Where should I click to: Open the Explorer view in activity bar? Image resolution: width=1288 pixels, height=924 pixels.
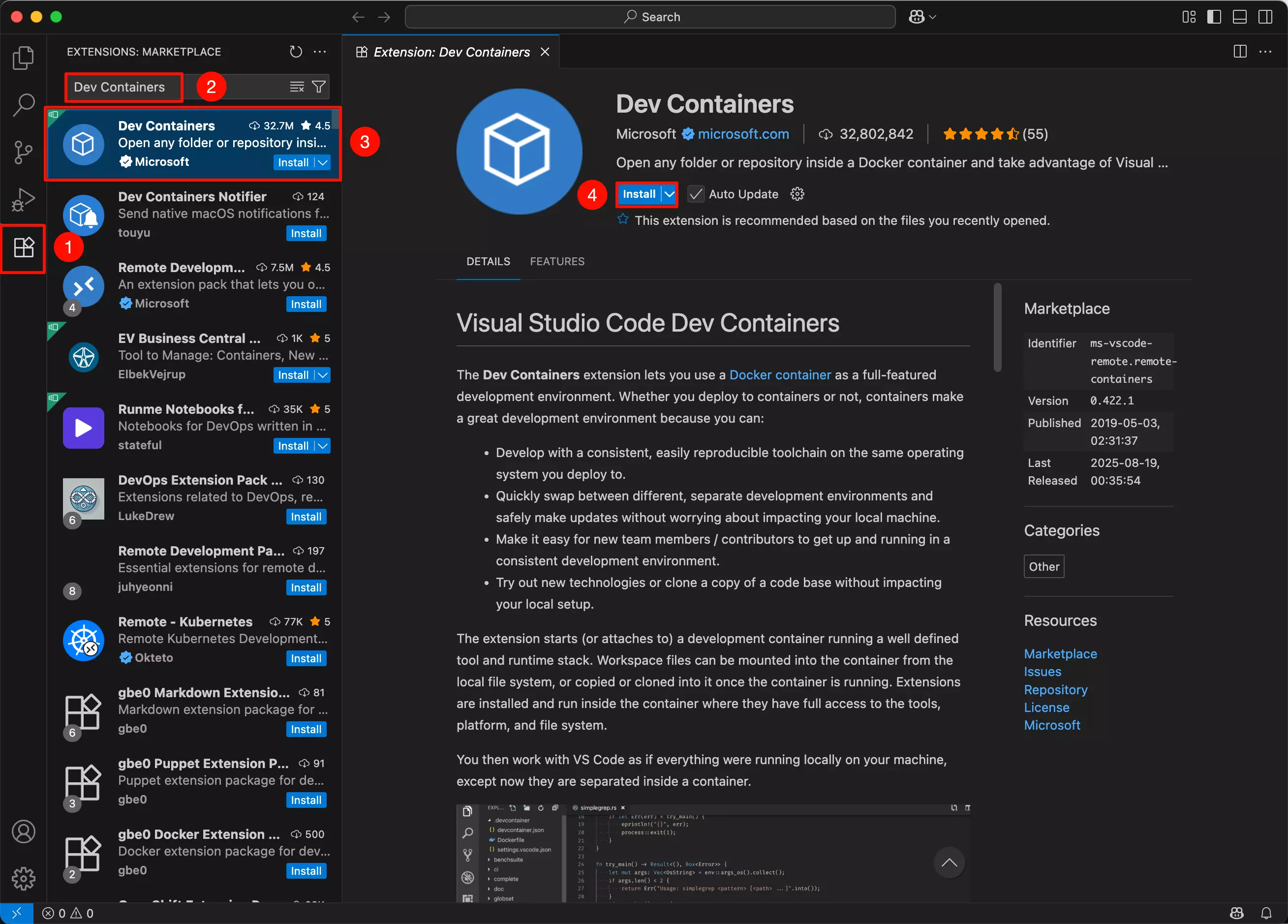coord(23,58)
